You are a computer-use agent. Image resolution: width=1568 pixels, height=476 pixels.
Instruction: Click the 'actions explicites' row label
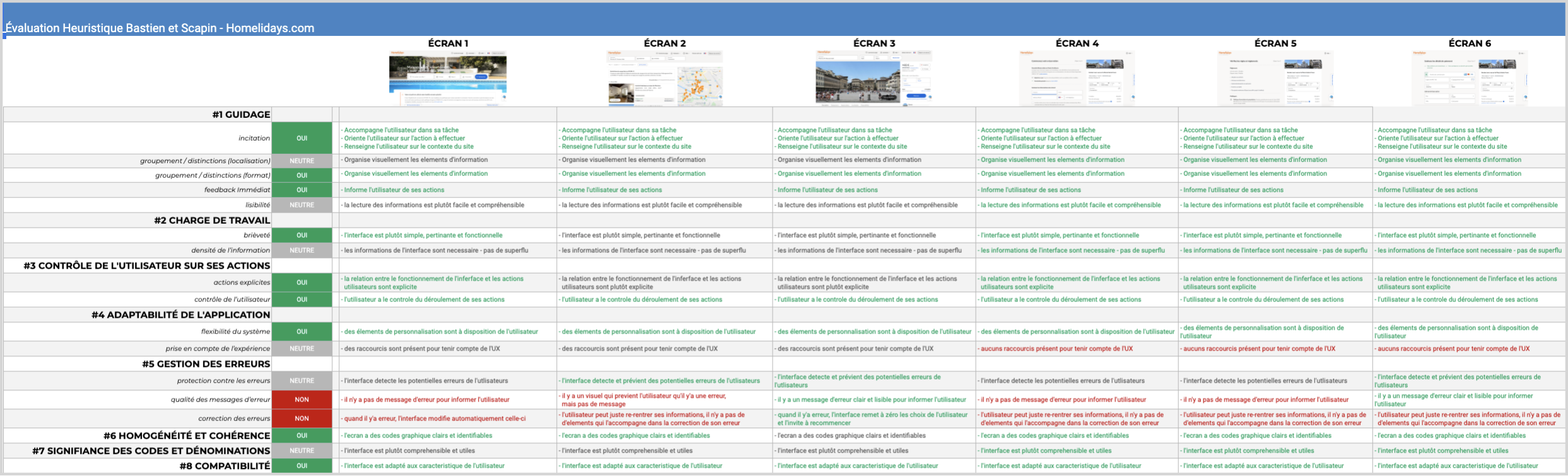[242, 282]
